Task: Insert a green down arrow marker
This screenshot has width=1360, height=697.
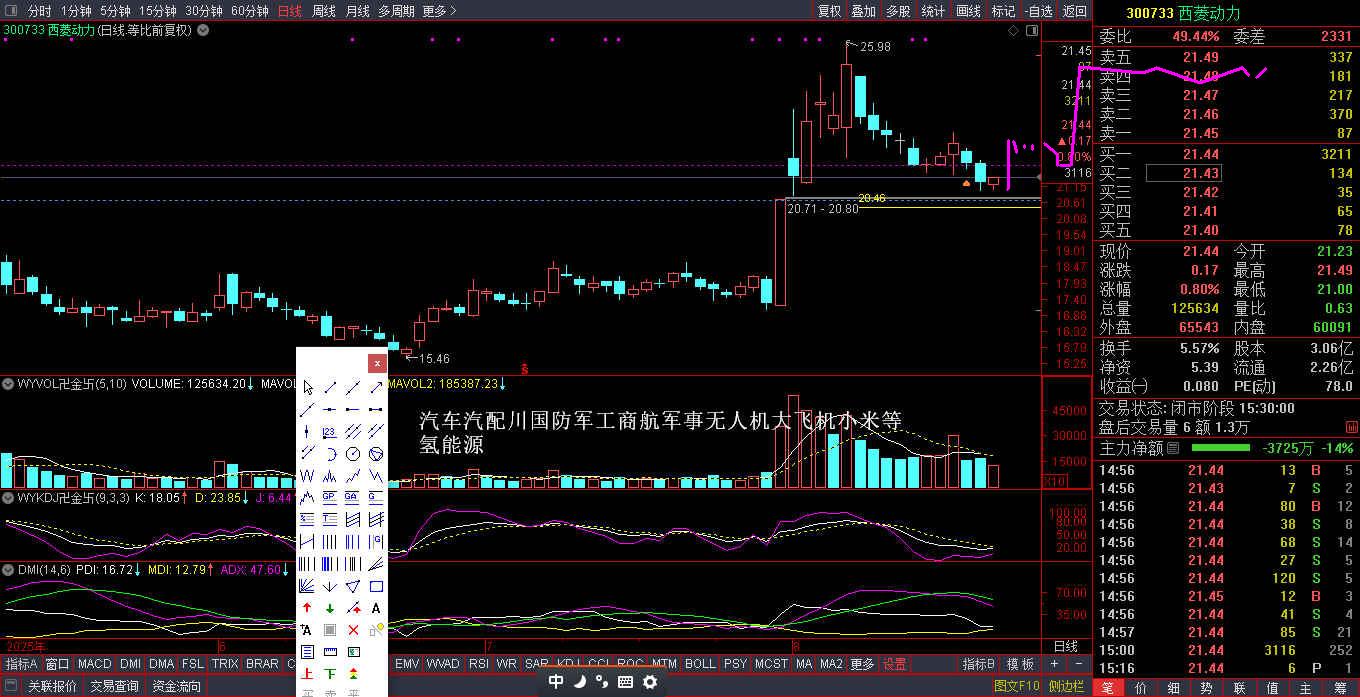Action: (330, 608)
